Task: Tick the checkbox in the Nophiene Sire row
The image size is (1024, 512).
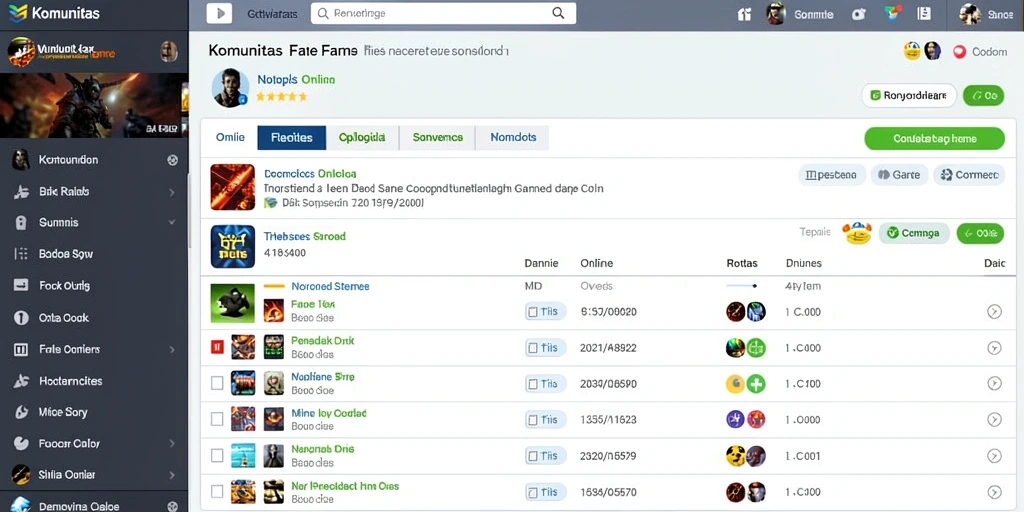Action: tap(217, 383)
